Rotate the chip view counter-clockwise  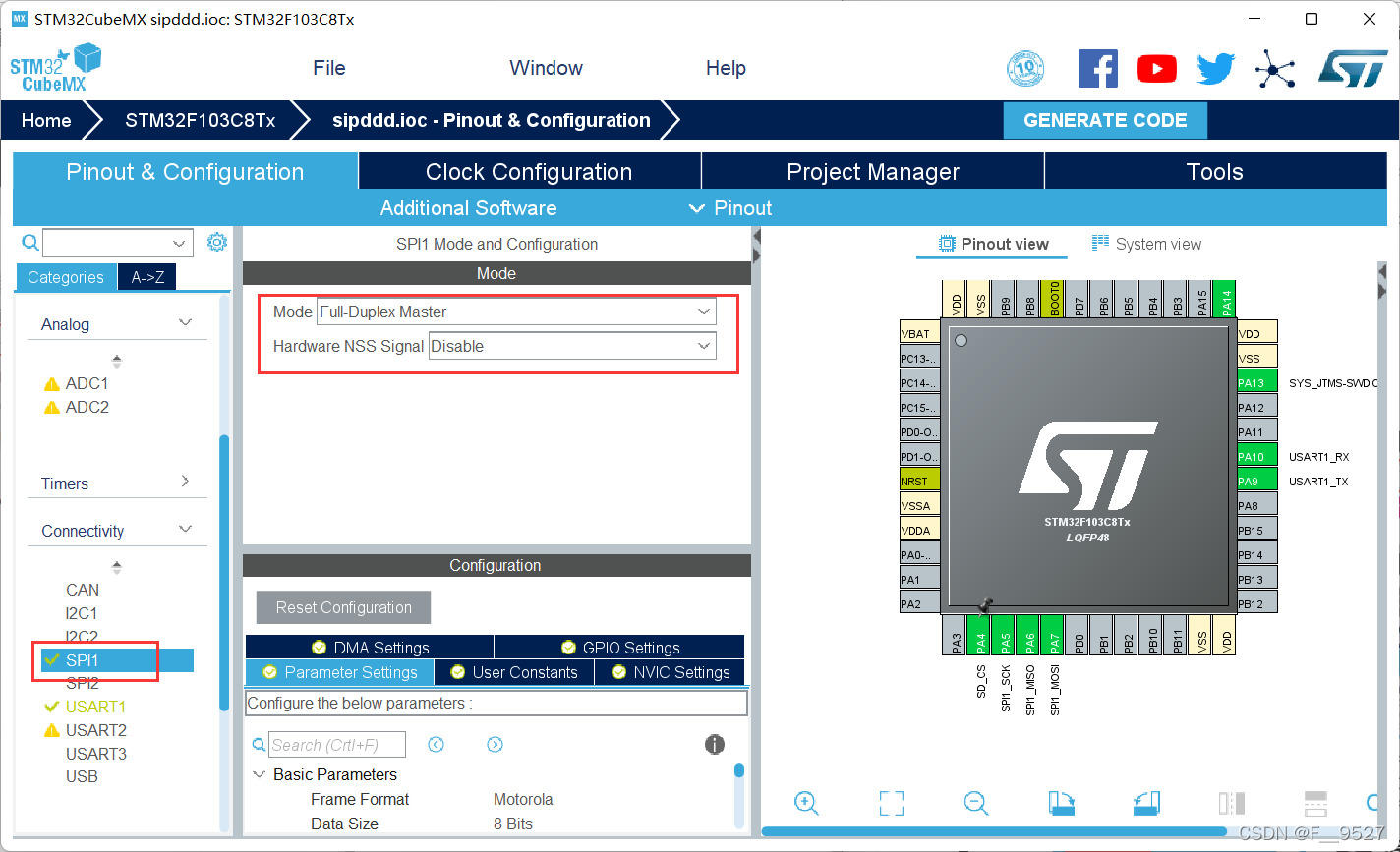pos(1146,803)
